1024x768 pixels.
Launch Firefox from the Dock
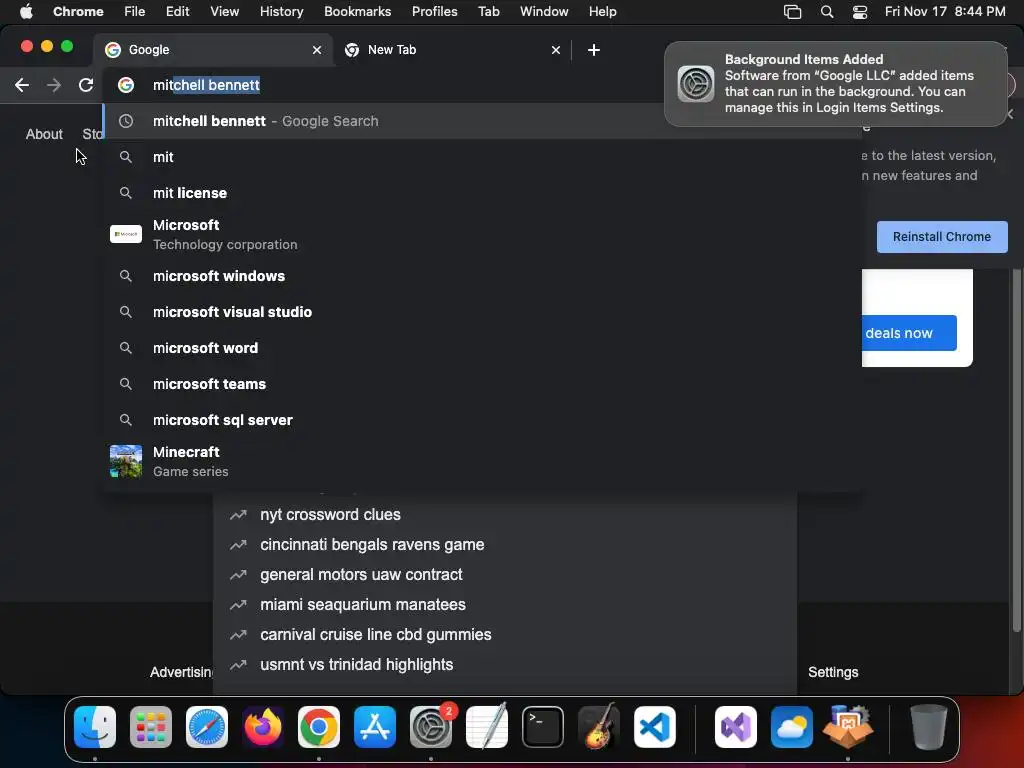coord(263,727)
